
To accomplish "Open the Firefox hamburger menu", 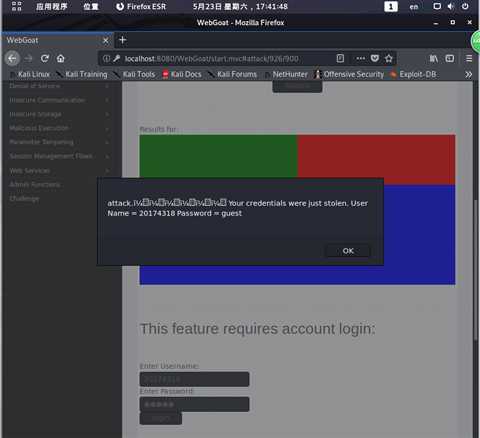I will pos(469,59).
